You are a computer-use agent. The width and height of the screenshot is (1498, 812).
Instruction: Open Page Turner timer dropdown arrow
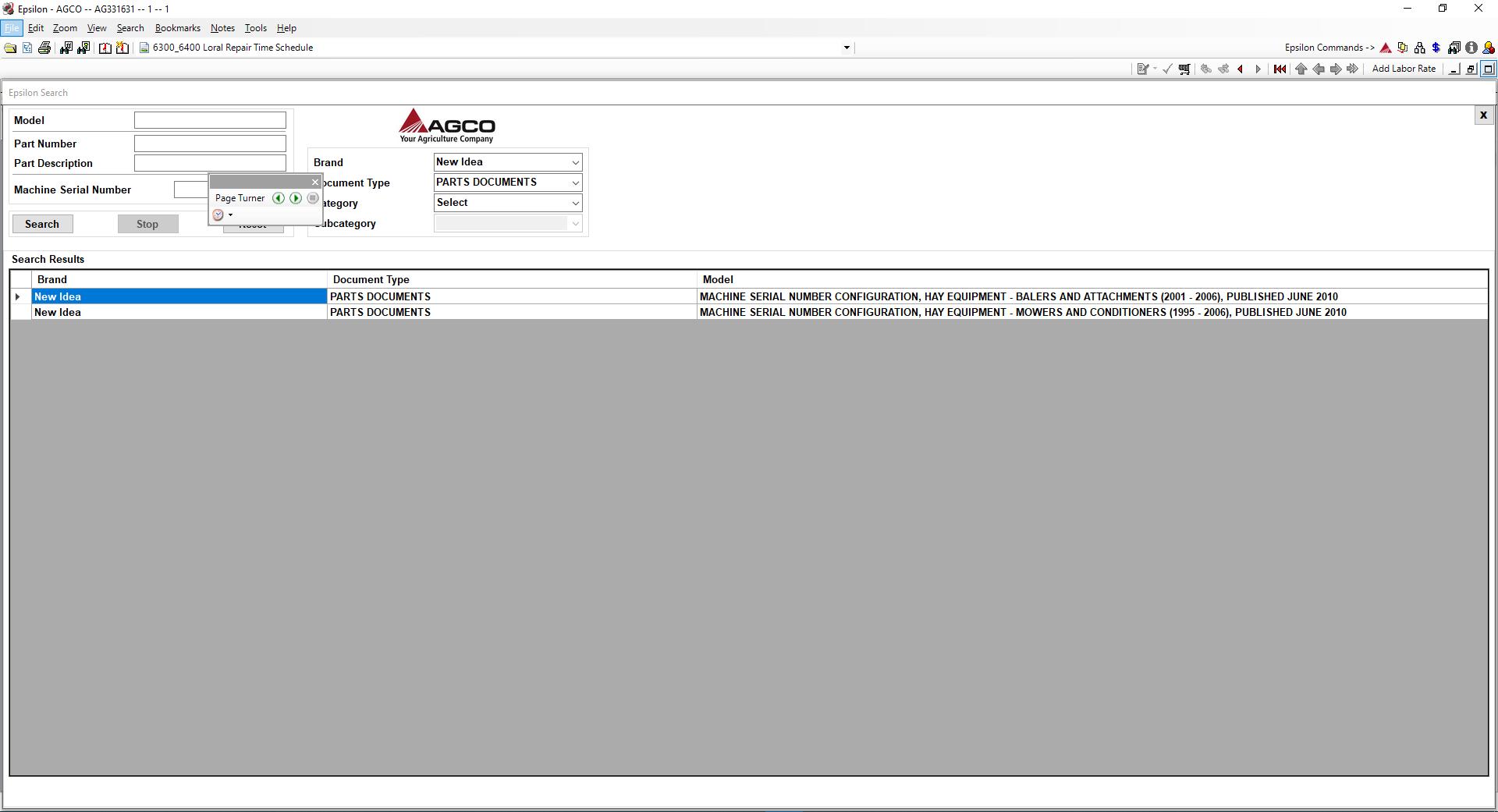(230, 215)
